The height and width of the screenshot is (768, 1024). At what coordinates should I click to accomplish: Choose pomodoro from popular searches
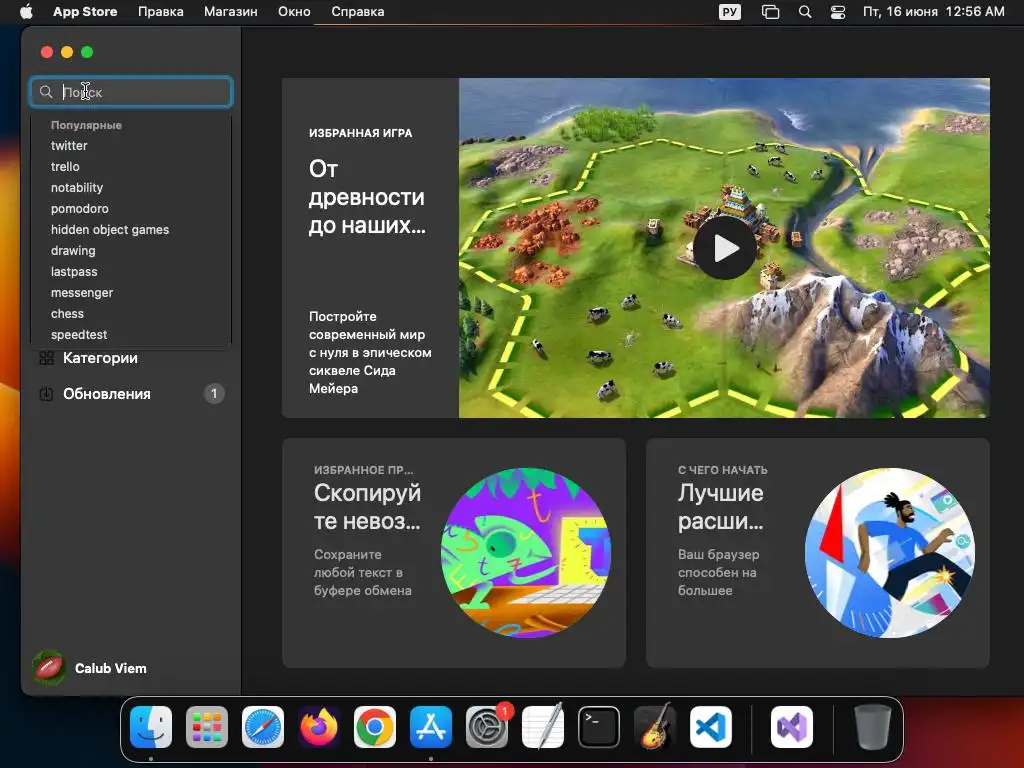coord(80,208)
